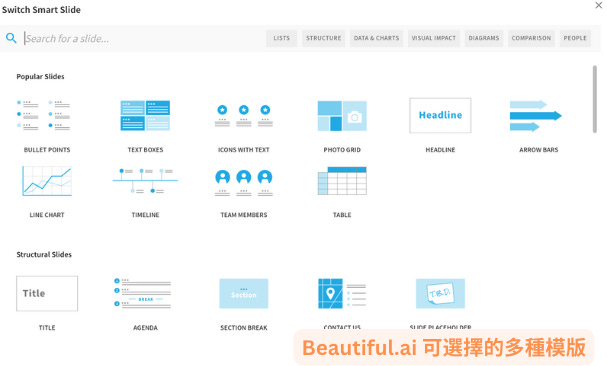The height and width of the screenshot is (366, 607).
Task: Filter slides by Structure category
Action: (x=324, y=38)
